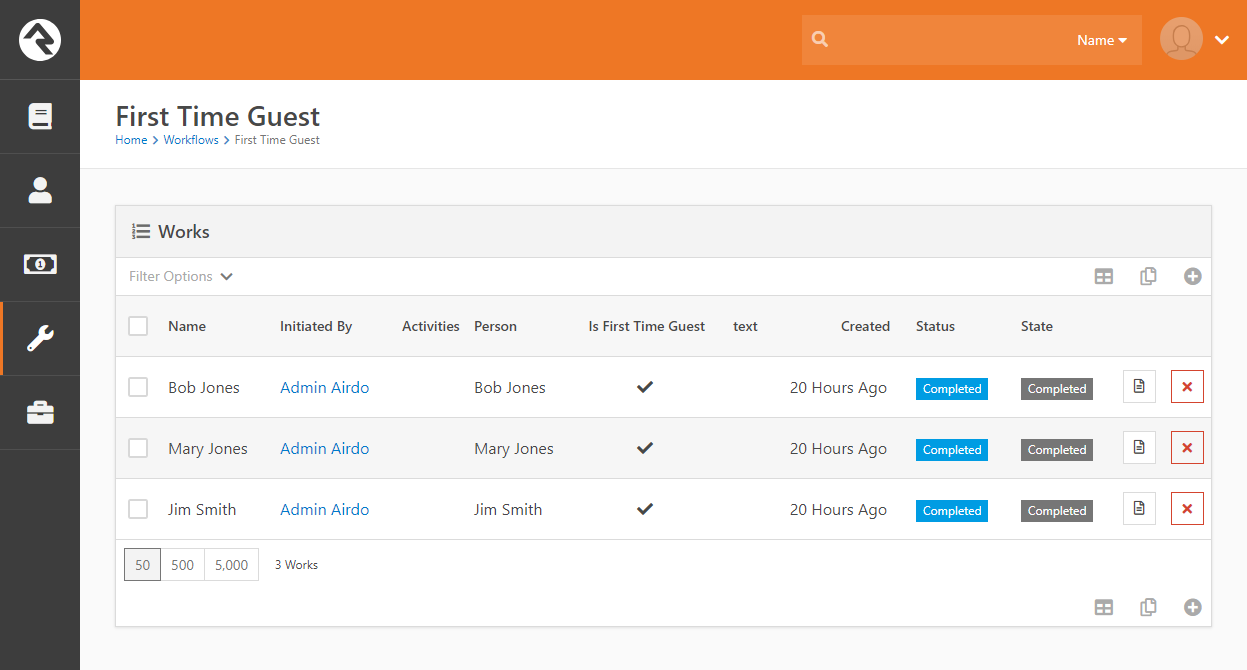Open the Name search-type dropdown
The height and width of the screenshot is (670, 1247).
tap(1102, 40)
